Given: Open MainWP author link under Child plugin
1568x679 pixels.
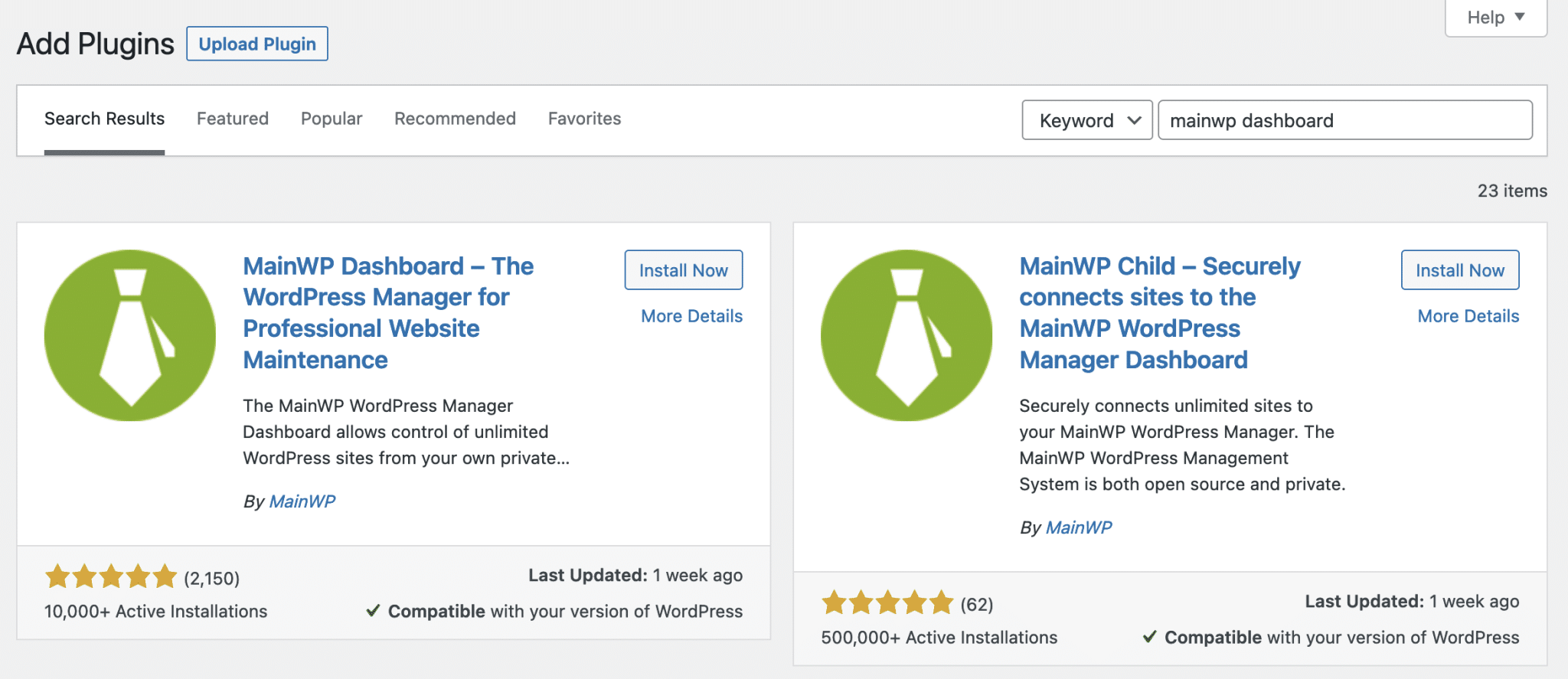Looking at the screenshot, I should pyautogui.click(x=1079, y=527).
